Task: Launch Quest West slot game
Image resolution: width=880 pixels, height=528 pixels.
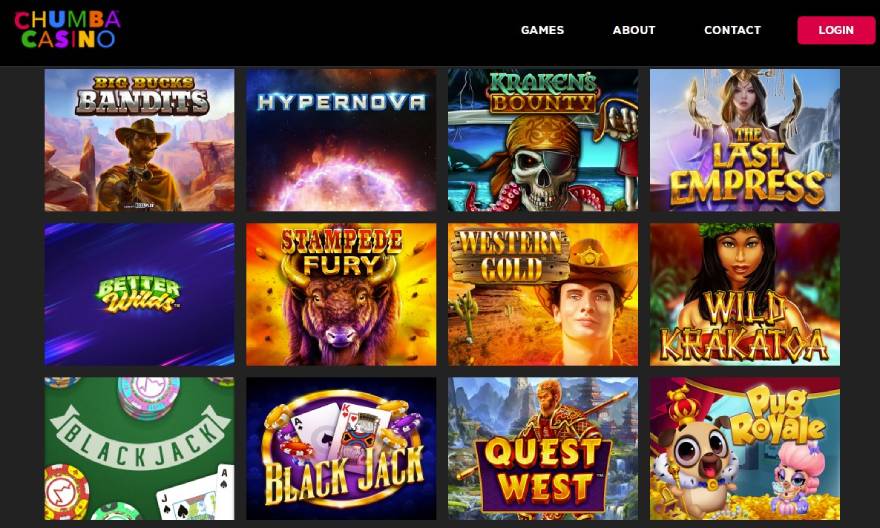Action: click(x=543, y=448)
